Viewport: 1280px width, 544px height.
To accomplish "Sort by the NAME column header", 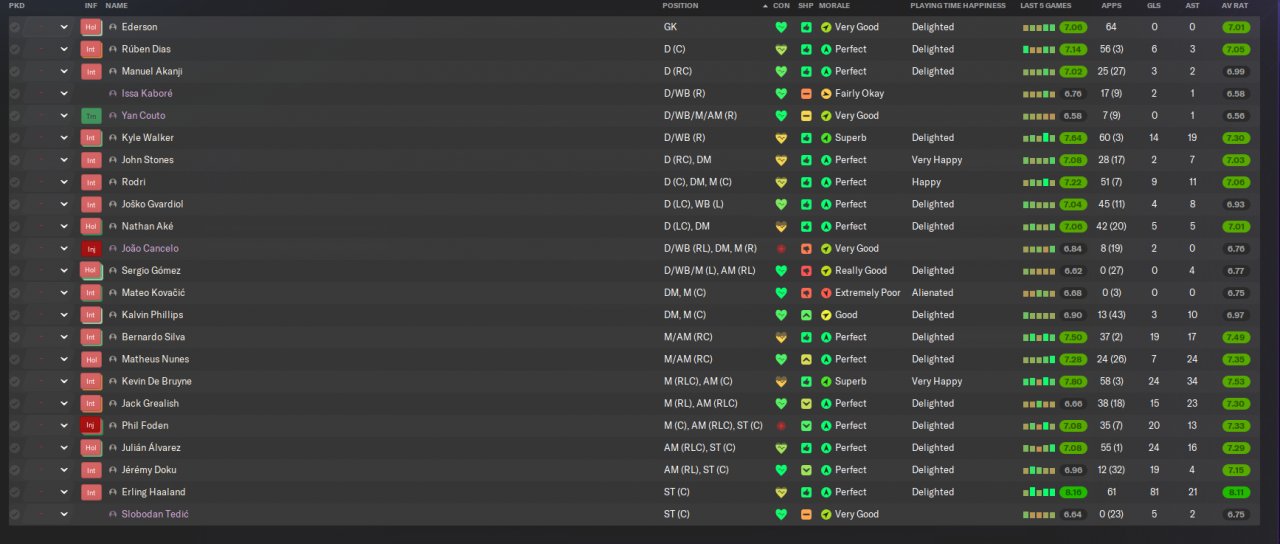I will (116, 6).
